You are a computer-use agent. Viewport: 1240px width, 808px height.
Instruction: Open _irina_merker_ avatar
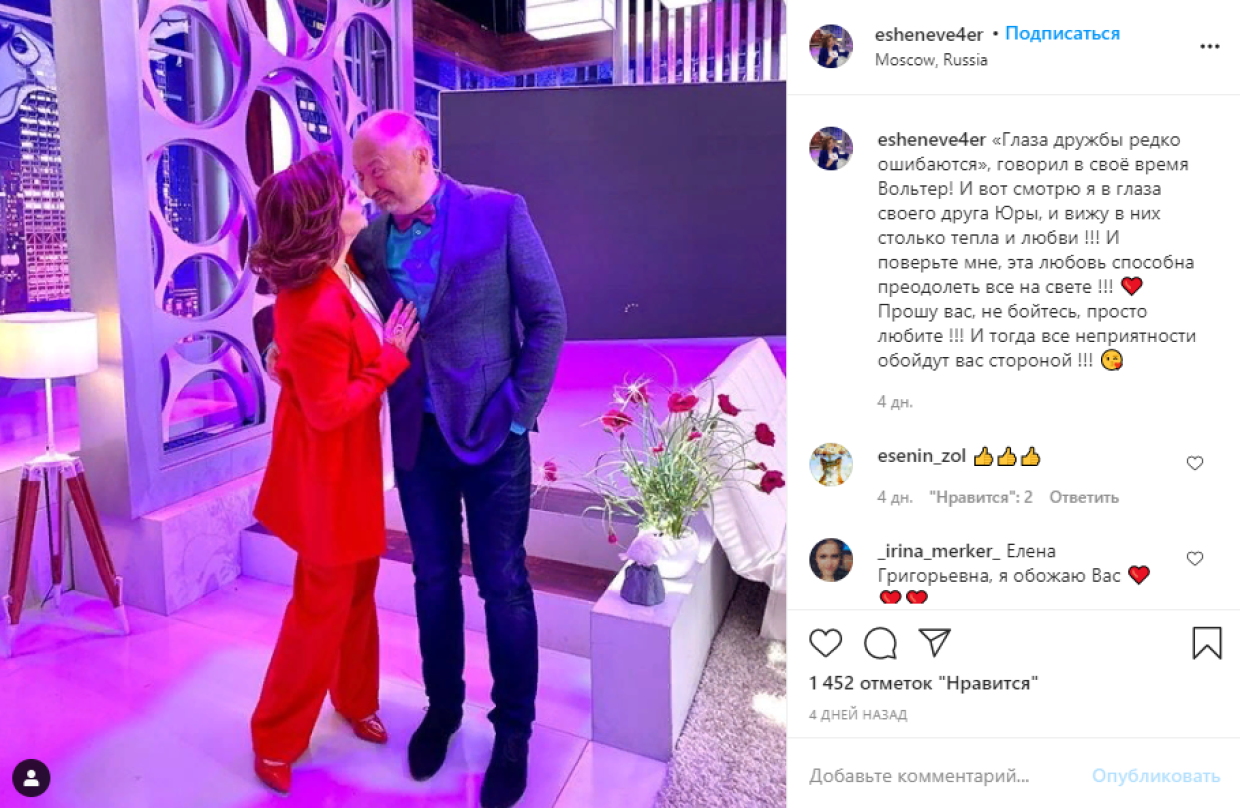pyautogui.click(x=831, y=560)
